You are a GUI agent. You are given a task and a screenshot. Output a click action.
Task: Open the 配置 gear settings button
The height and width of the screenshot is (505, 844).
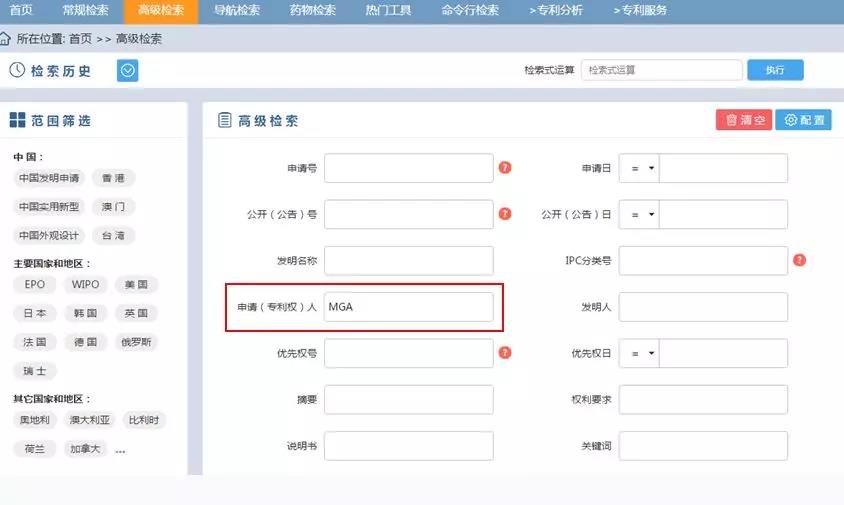[x=804, y=120]
